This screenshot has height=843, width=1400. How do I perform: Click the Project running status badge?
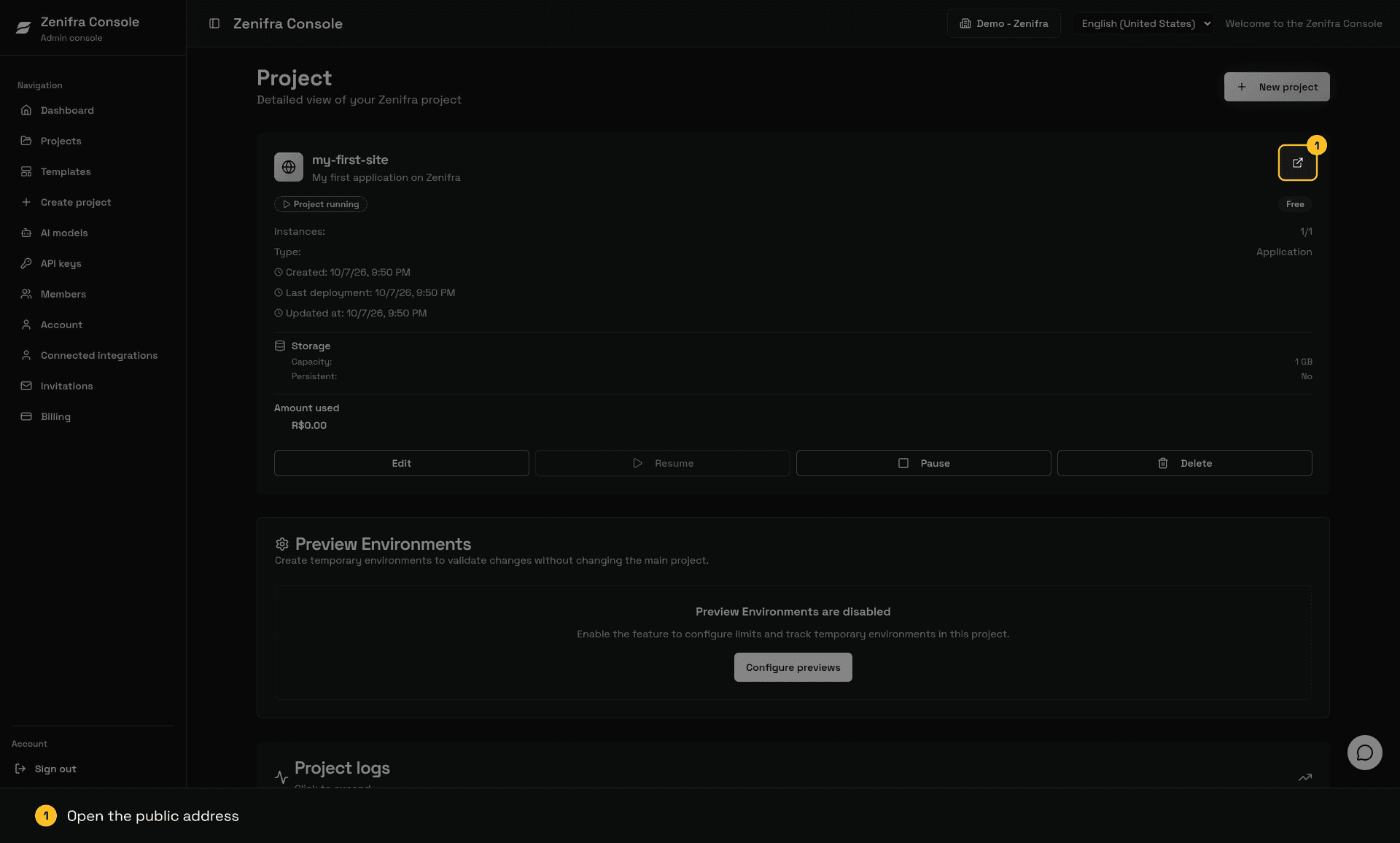[321, 204]
